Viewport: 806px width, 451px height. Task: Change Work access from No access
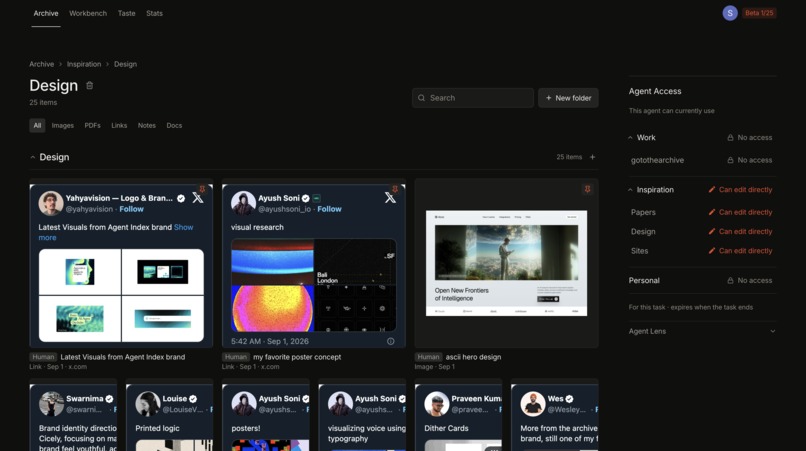(749, 137)
